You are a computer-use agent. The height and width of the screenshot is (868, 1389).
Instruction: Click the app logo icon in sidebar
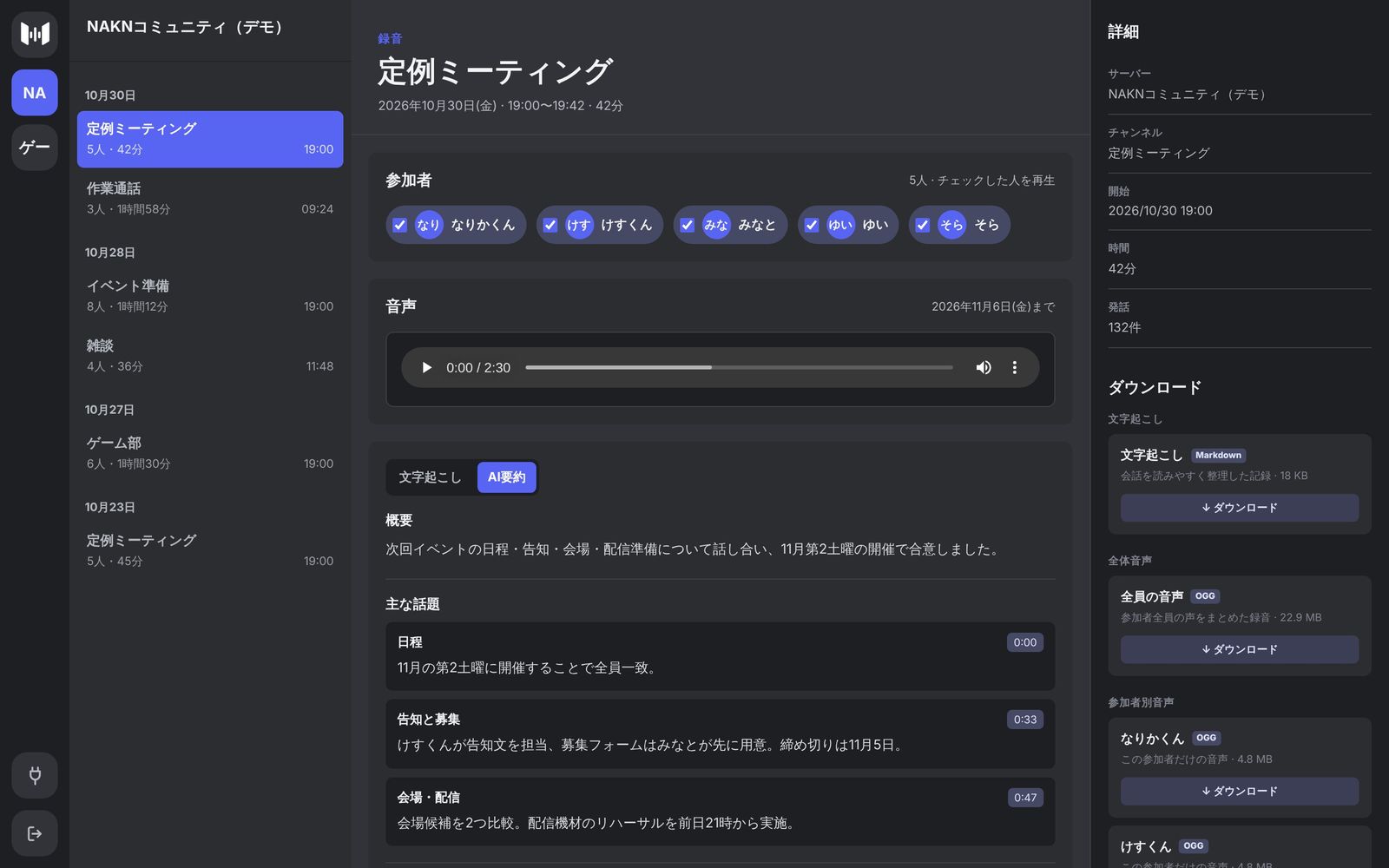pyautogui.click(x=35, y=34)
